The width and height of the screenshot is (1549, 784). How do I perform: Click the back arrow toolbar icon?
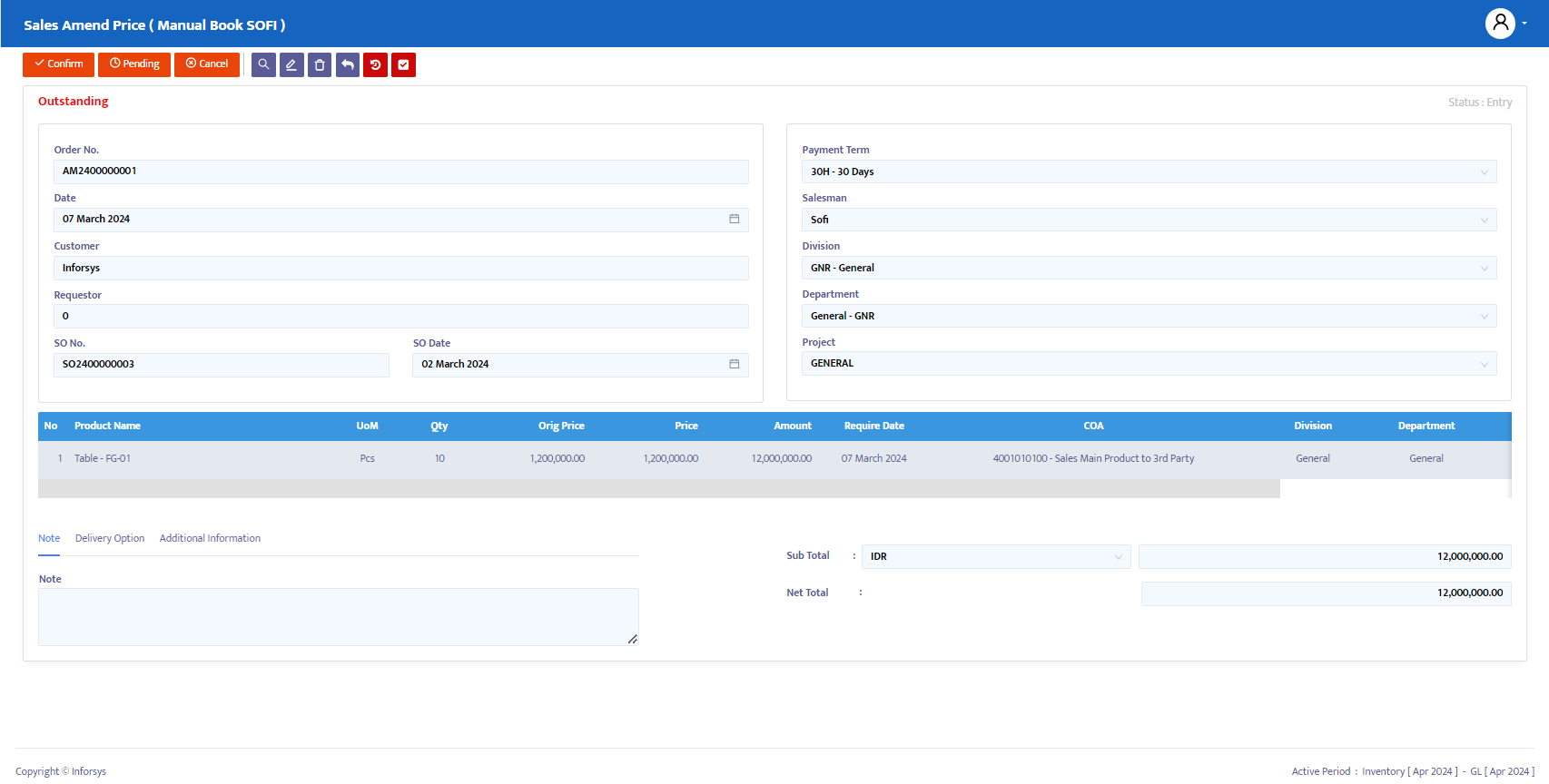[348, 64]
